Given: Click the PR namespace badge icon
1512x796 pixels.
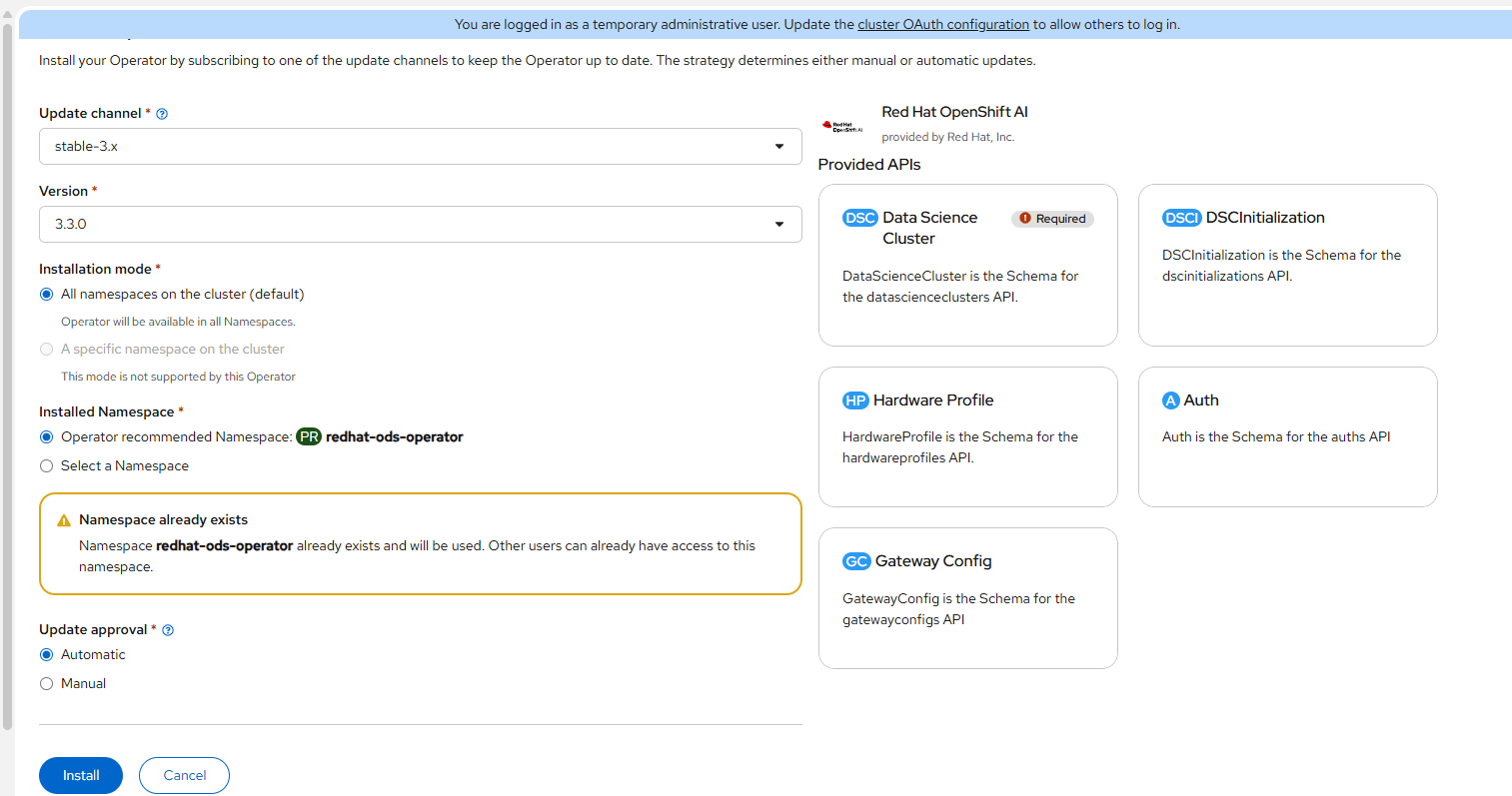Looking at the screenshot, I should [309, 436].
